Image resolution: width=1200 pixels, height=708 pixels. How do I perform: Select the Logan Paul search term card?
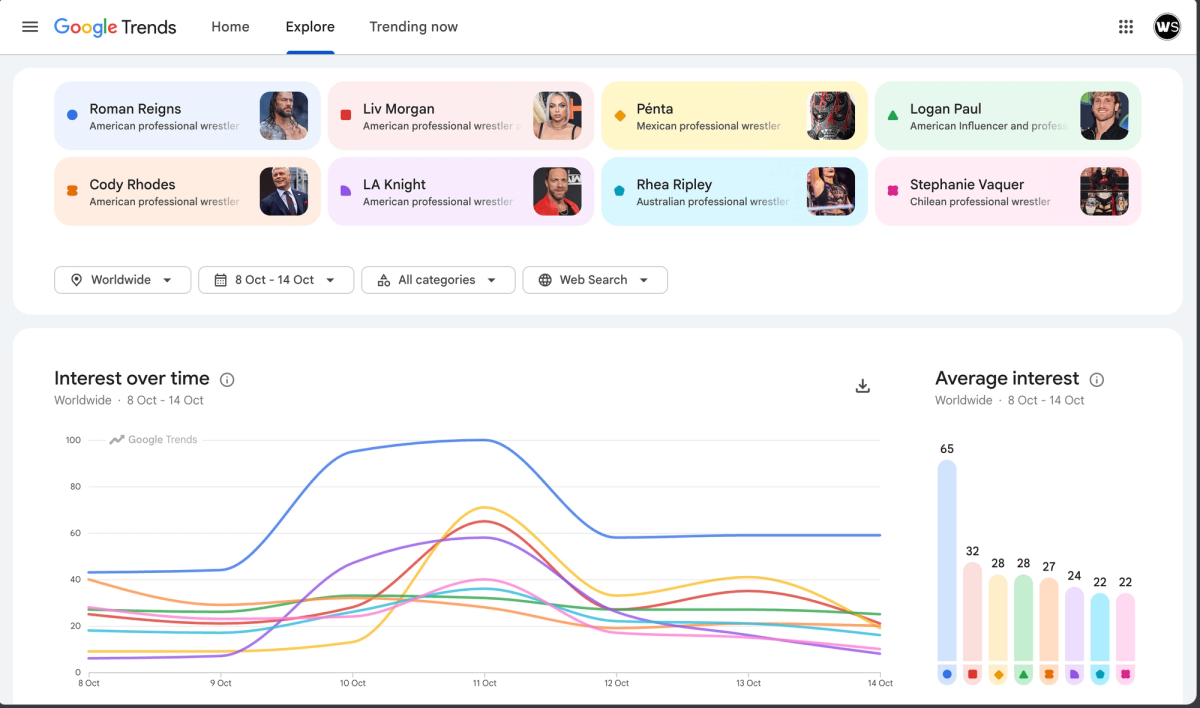1008,116
